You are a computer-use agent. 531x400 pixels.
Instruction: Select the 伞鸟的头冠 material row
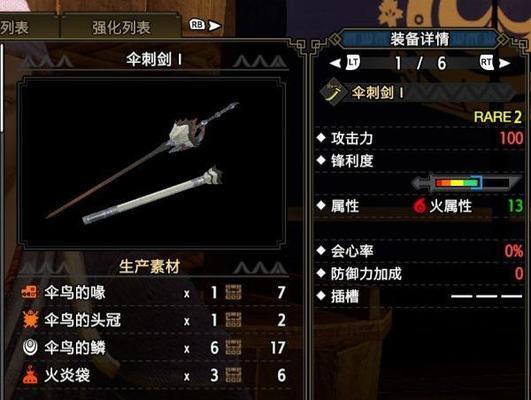[x=154, y=320]
